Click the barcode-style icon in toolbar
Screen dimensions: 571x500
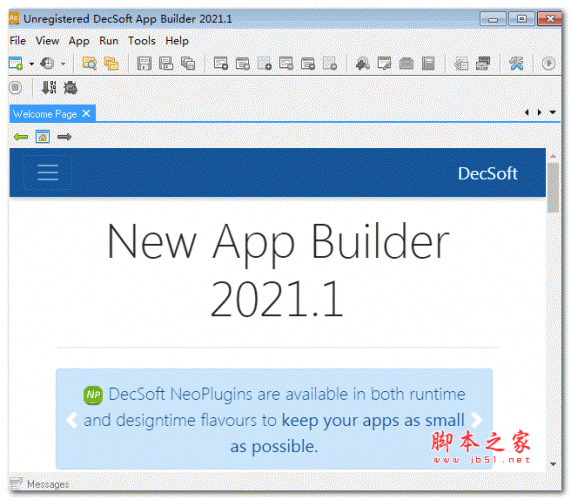click(483, 63)
